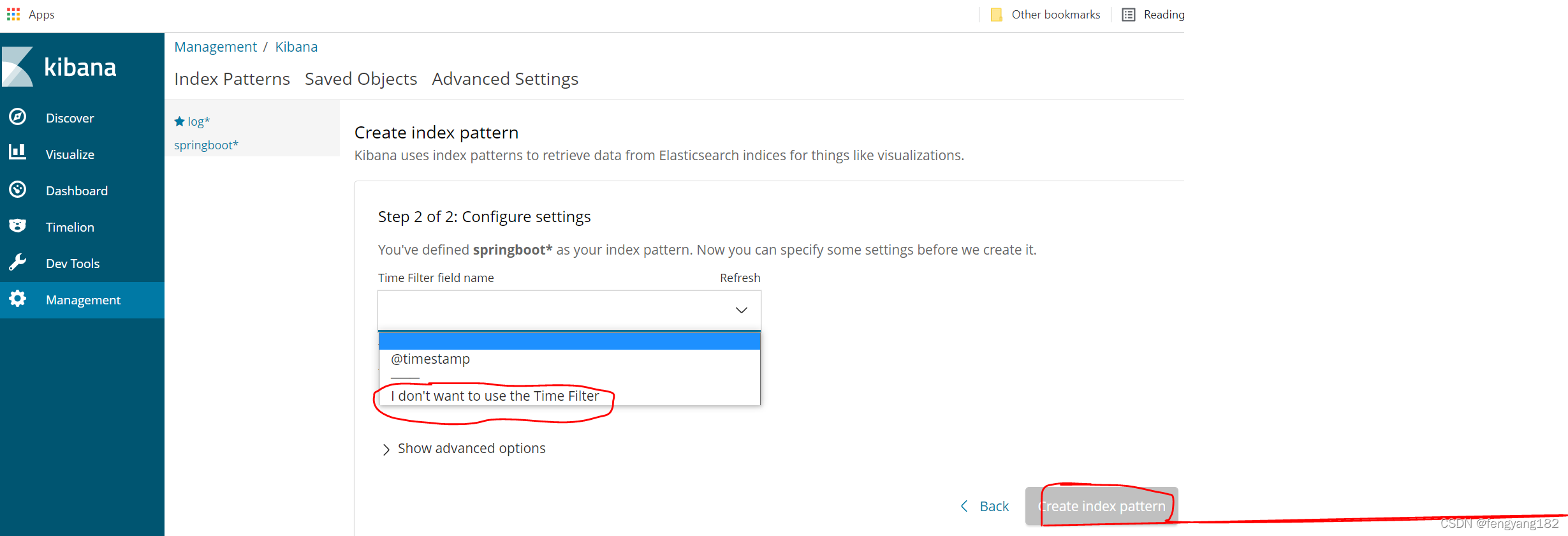
Task: Open Other bookmarks folder
Action: pyautogui.click(x=1046, y=15)
